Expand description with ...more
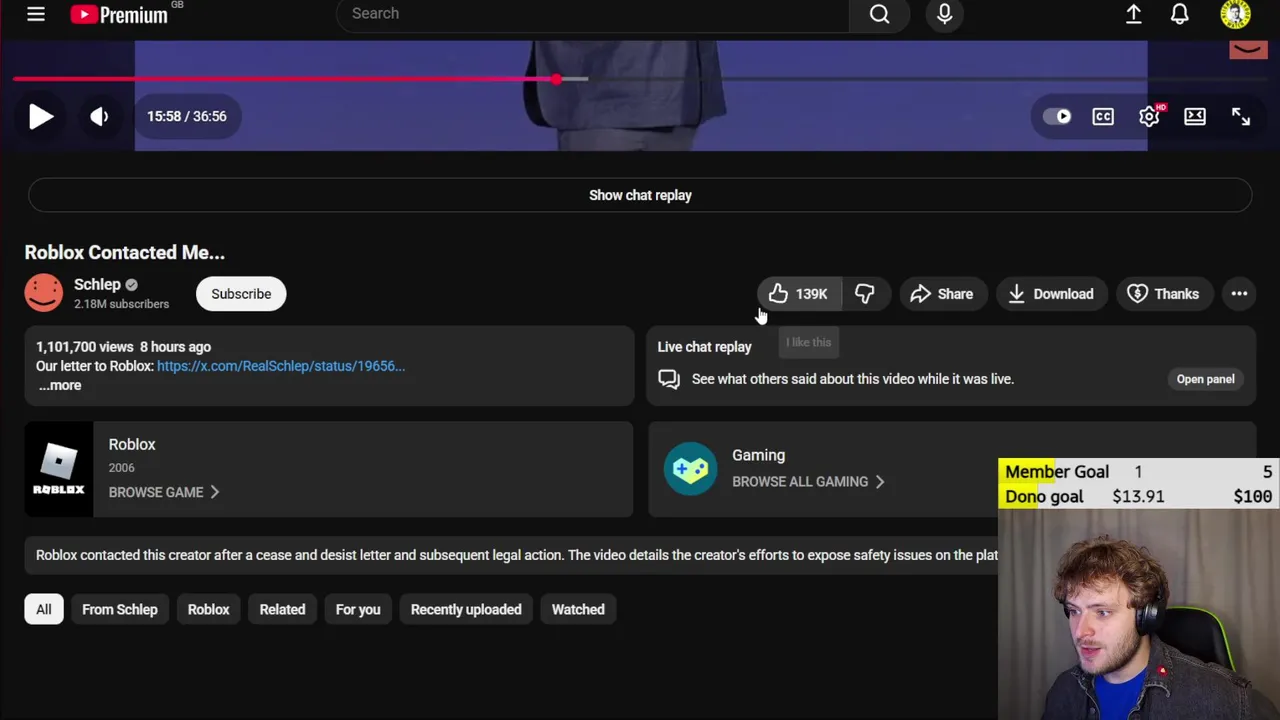This screenshot has width=1280, height=720. [x=60, y=385]
